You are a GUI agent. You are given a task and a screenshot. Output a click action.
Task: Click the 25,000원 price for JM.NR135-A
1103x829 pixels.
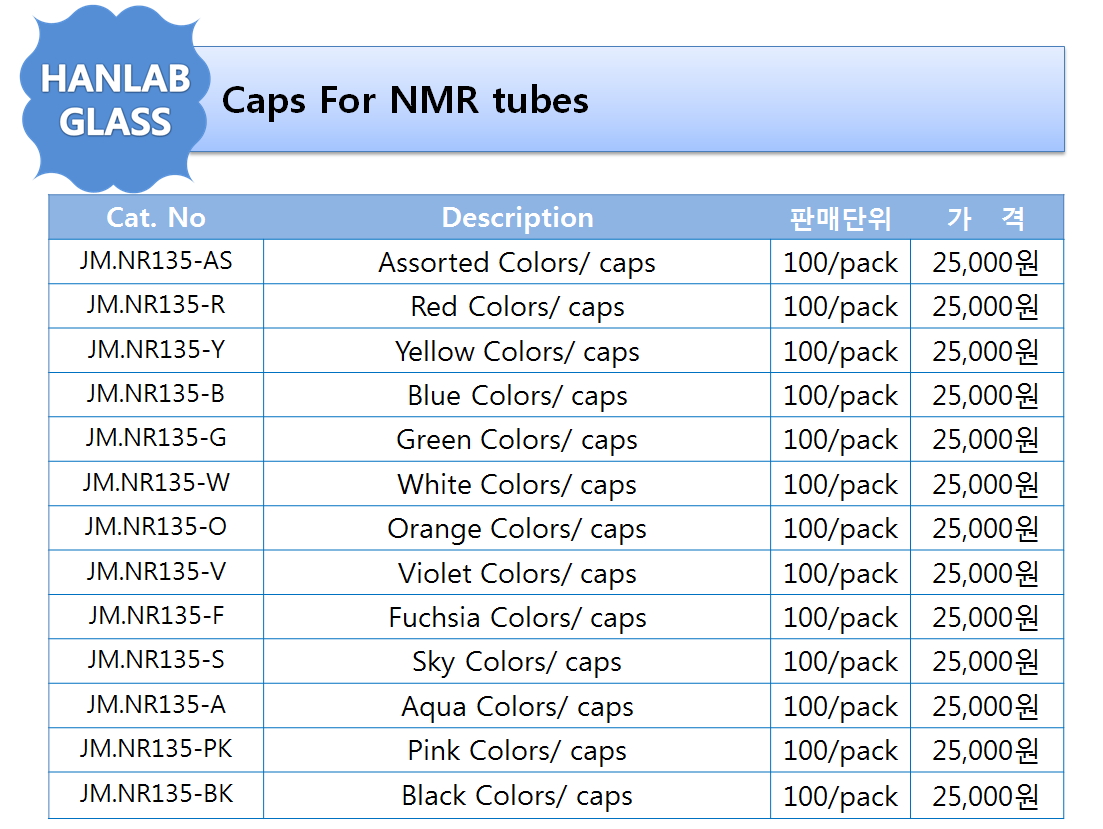986,706
